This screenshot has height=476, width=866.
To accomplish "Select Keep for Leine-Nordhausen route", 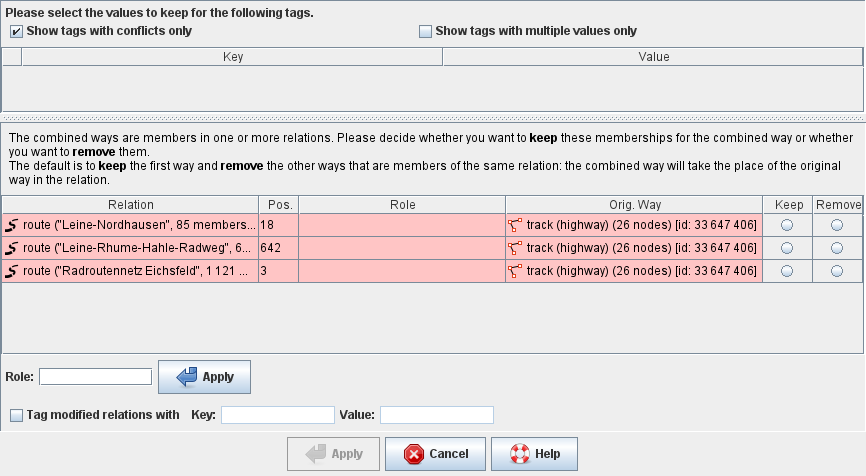I will point(786,224).
